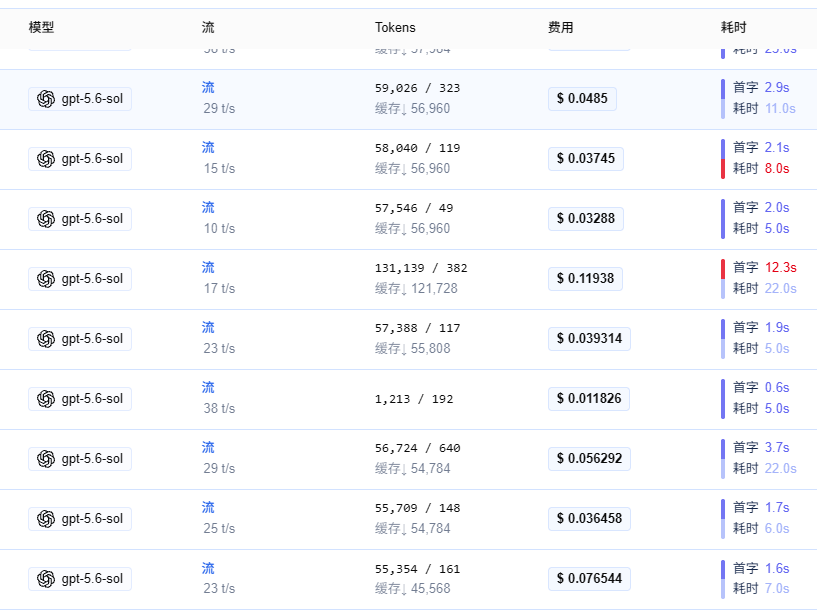Click the gpt-5.6-sol model name in the 55,709 / 148 row
817x612 pixels.
click(x=92, y=519)
